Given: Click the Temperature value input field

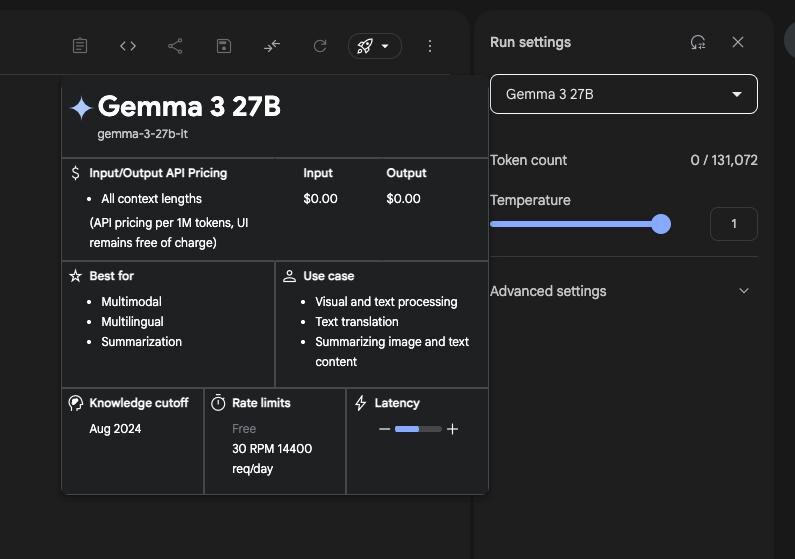Looking at the screenshot, I should tap(733, 224).
